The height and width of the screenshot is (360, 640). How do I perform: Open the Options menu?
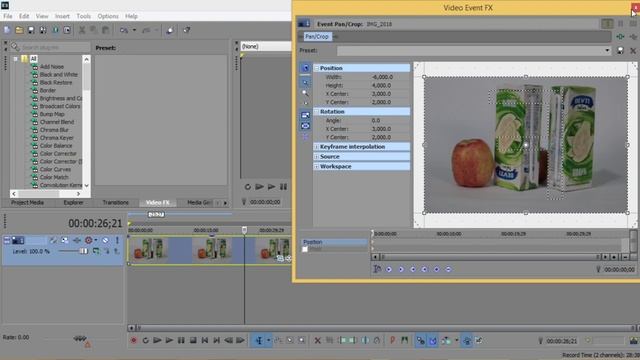coord(108,16)
